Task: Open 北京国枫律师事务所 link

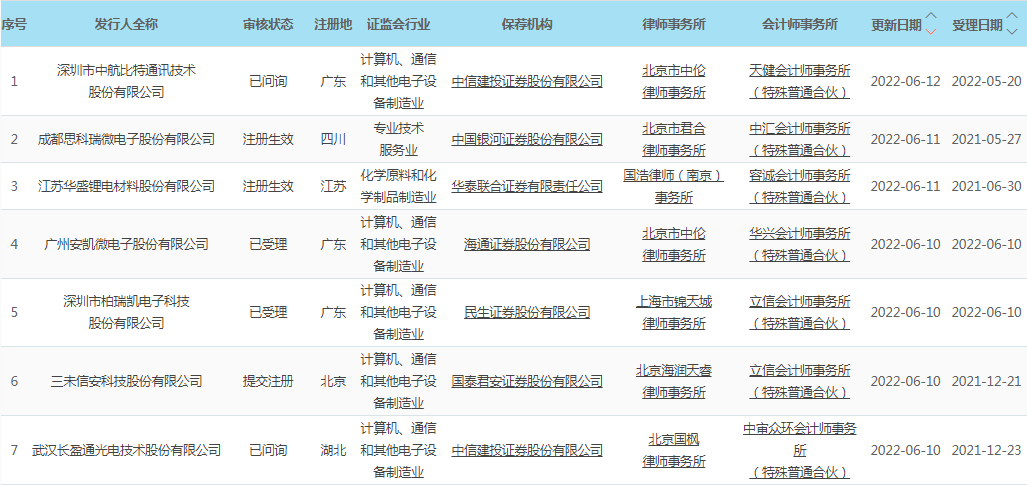Action: click(x=673, y=449)
